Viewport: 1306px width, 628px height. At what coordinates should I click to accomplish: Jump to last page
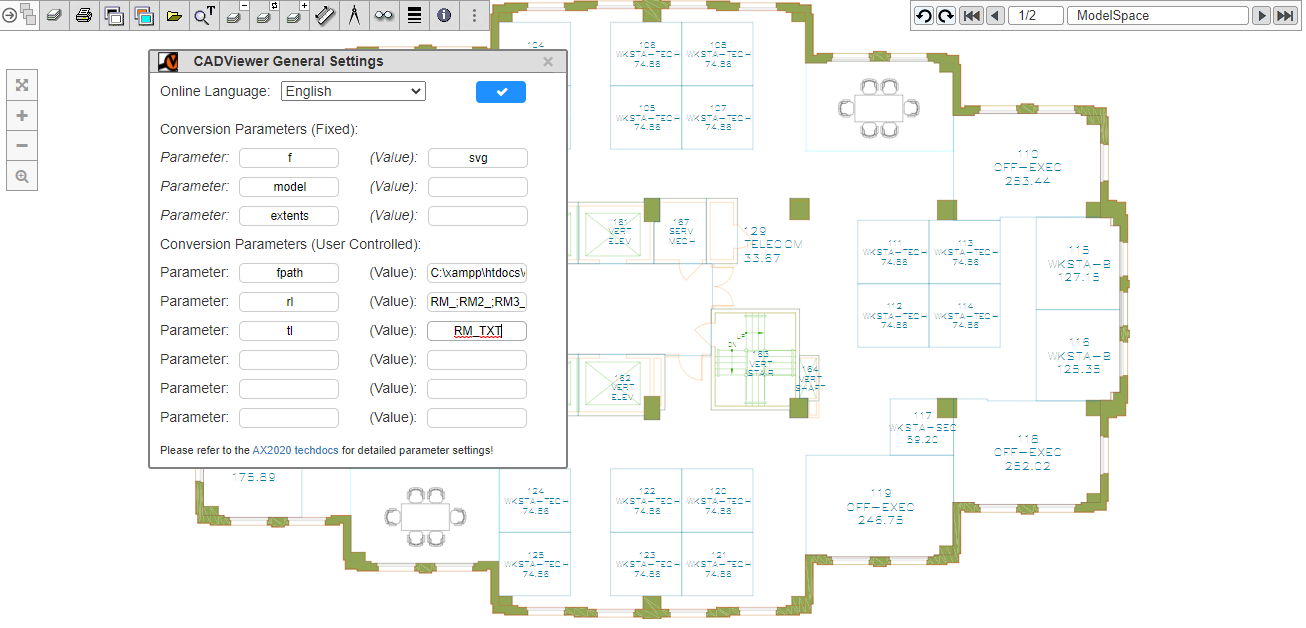[x=1285, y=16]
